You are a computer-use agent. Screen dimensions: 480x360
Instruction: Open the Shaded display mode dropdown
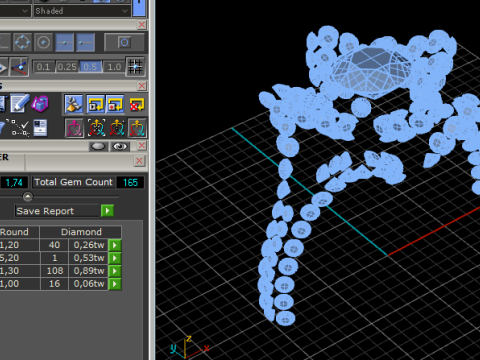click(81, 11)
